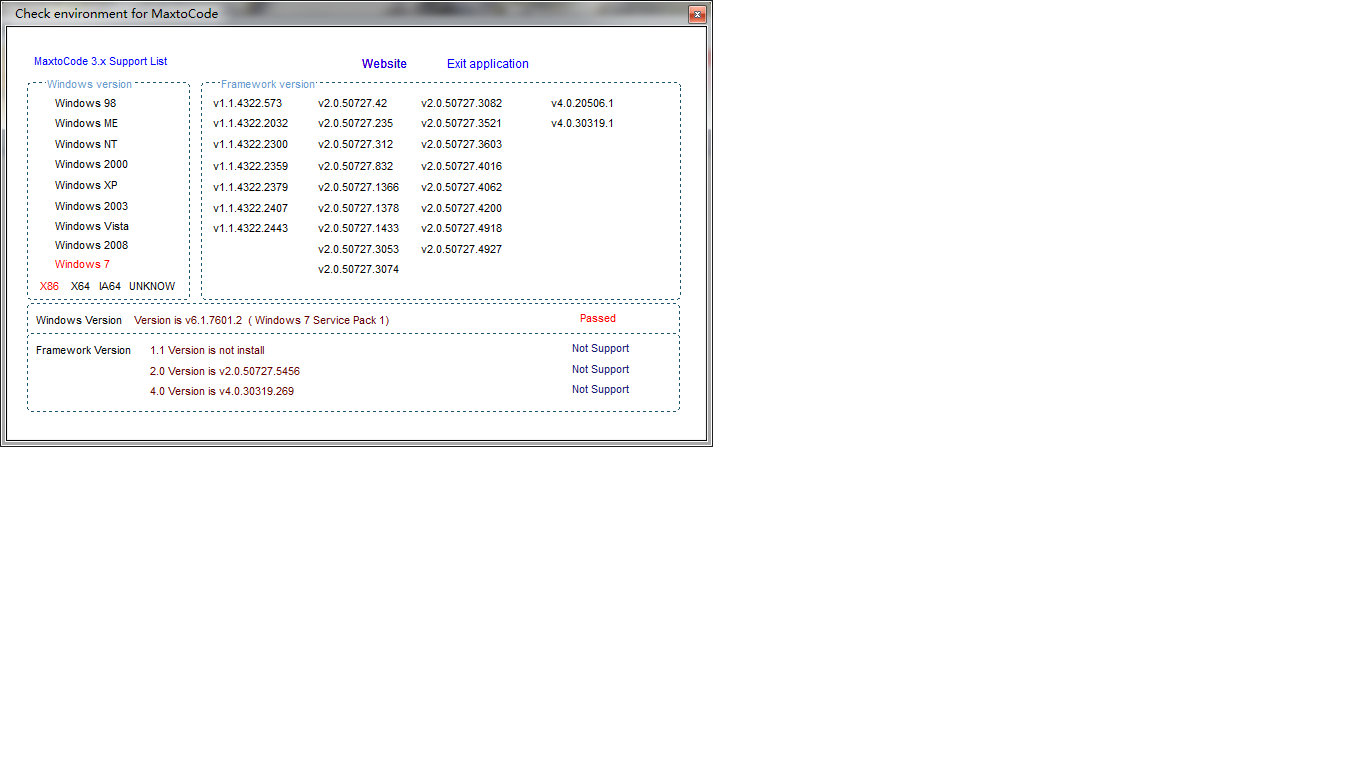Select Windows Vista entry
The image size is (1366, 768).
click(92, 226)
